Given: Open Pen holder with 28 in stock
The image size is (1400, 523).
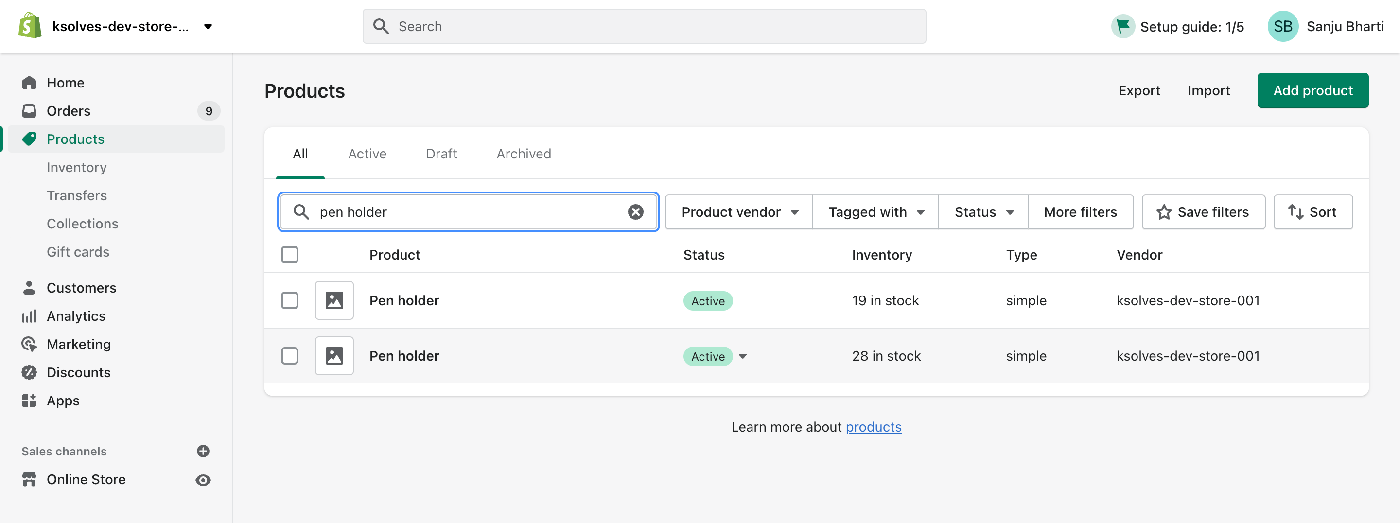Looking at the screenshot, I should point(404,356).
